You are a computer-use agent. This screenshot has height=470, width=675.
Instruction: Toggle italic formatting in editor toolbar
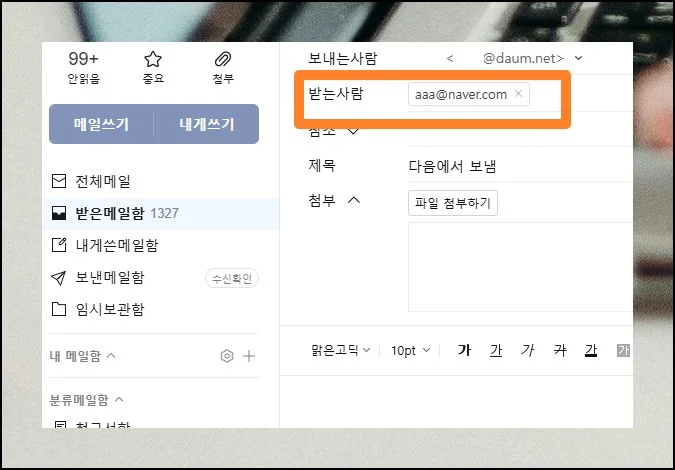[x=528, y=350]
